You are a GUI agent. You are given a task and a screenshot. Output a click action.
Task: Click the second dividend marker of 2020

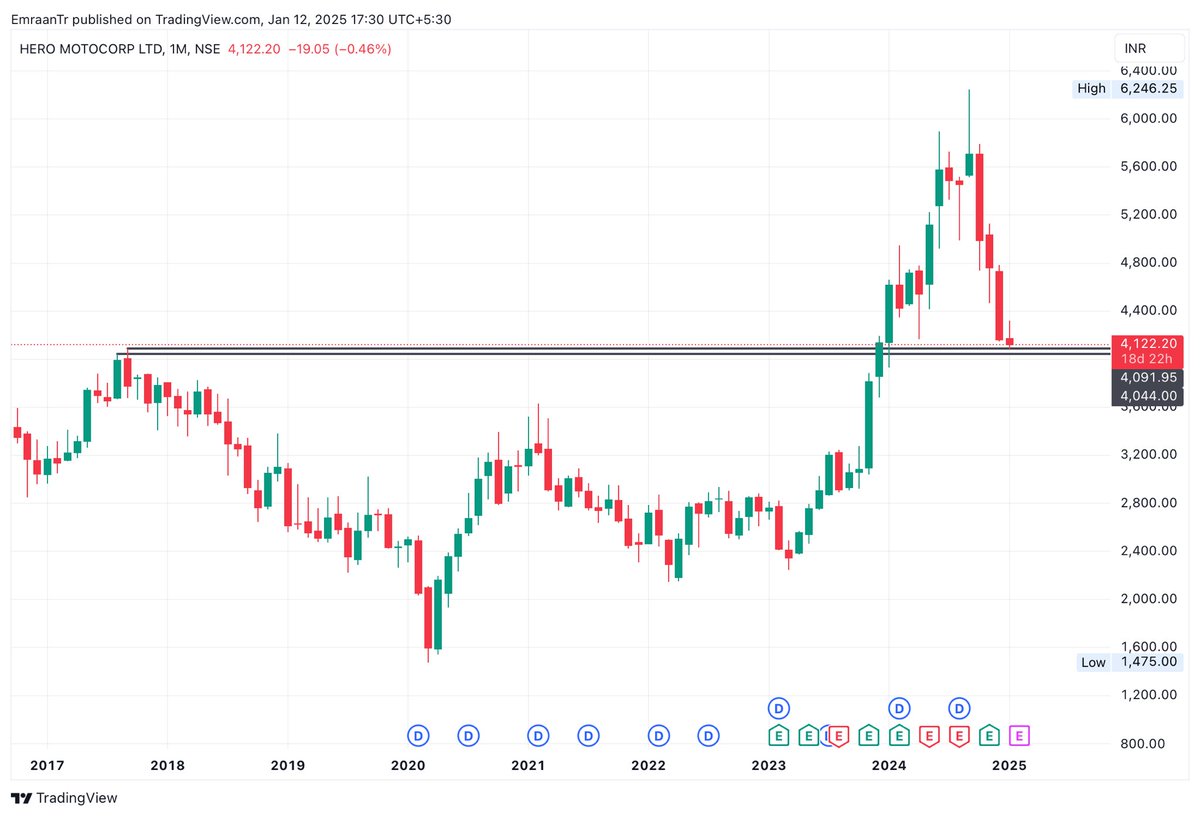pos(468,736)
